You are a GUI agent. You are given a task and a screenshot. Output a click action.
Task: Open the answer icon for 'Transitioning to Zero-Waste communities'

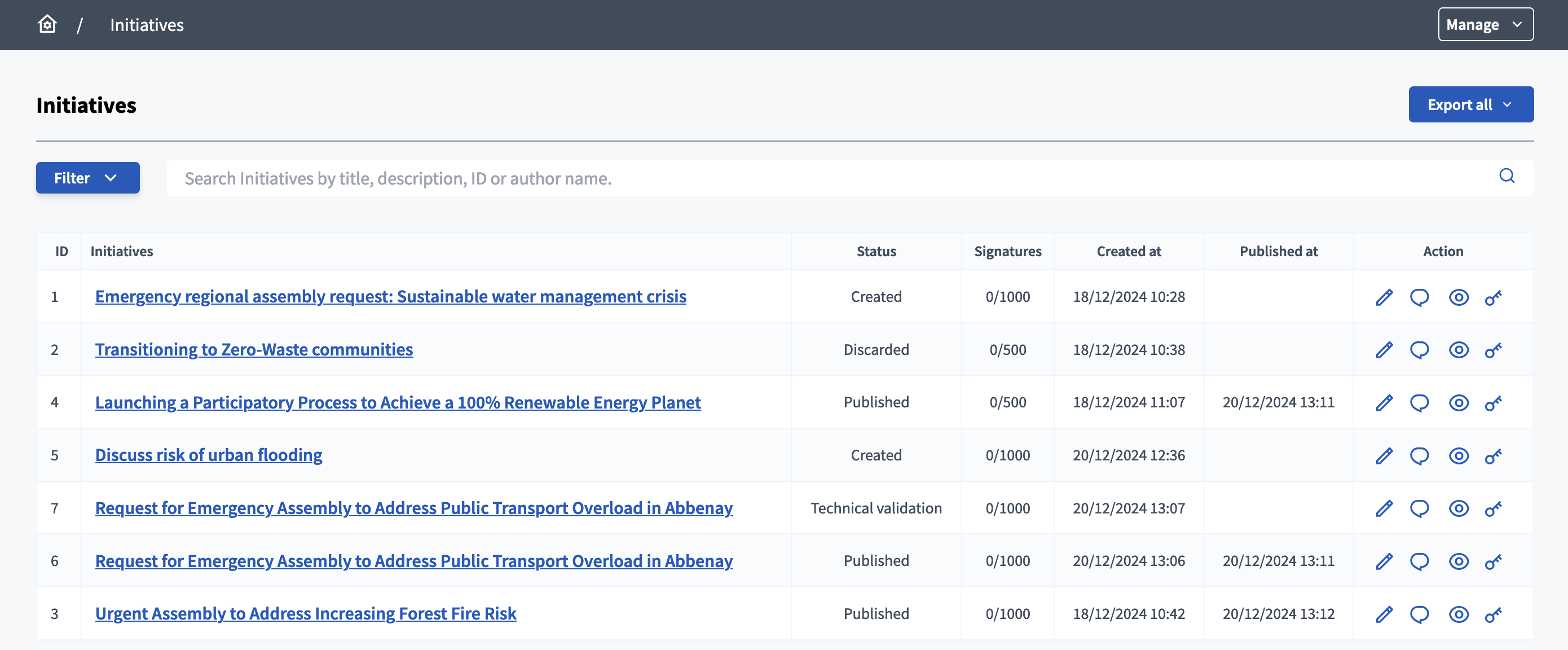pyautogui.click(x=1420, y=350)
